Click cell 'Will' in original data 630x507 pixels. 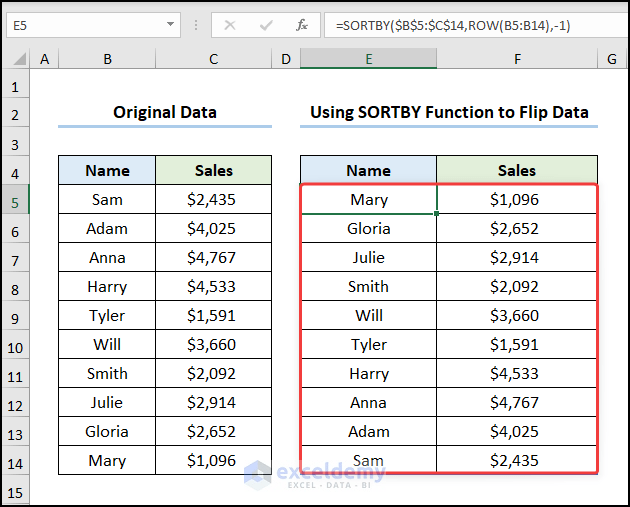pyautogui.click(x=107, y=344)
